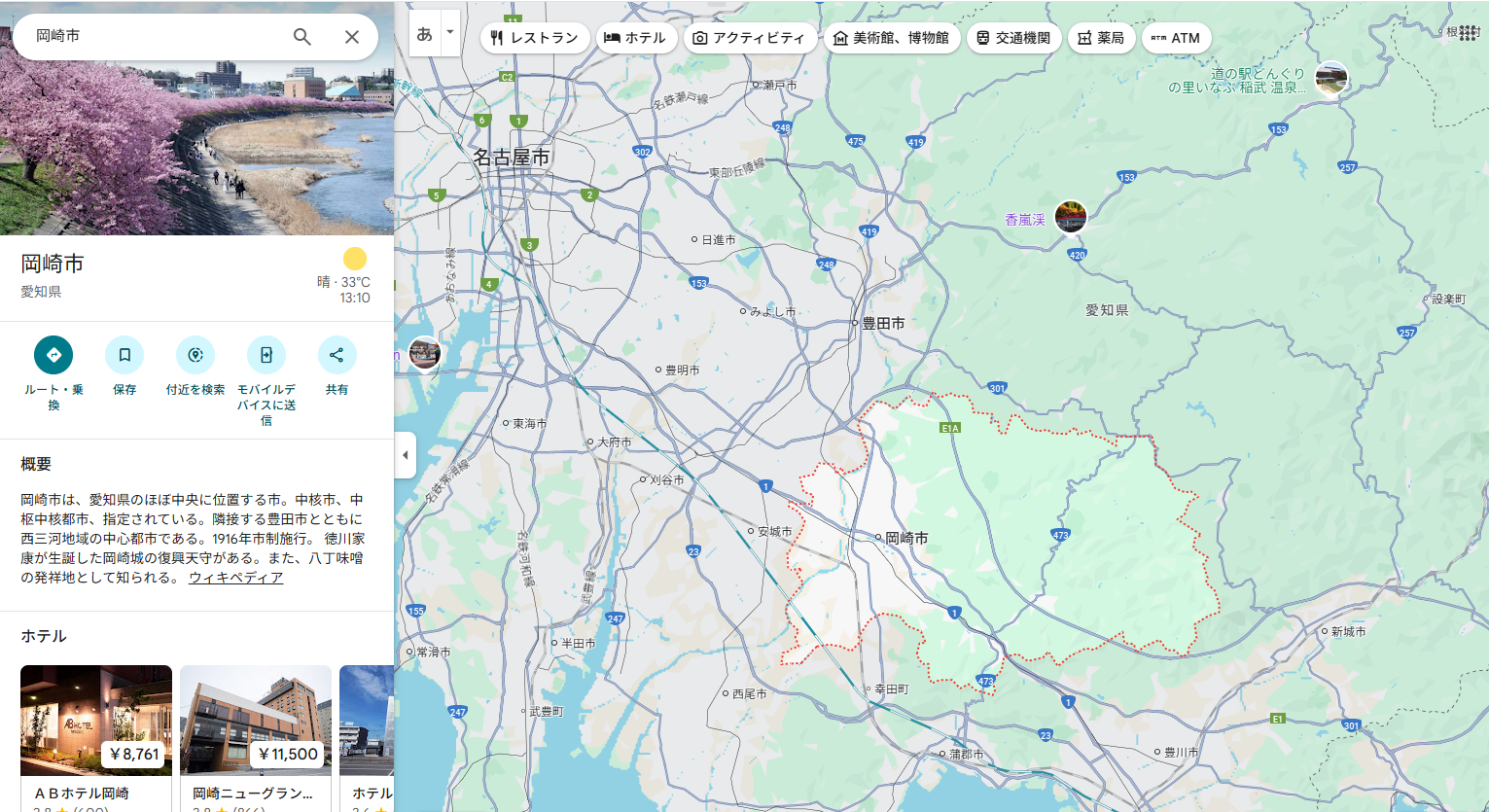Select the アクティビティ filter chip
1489x812 pixels.
point(750,38)
